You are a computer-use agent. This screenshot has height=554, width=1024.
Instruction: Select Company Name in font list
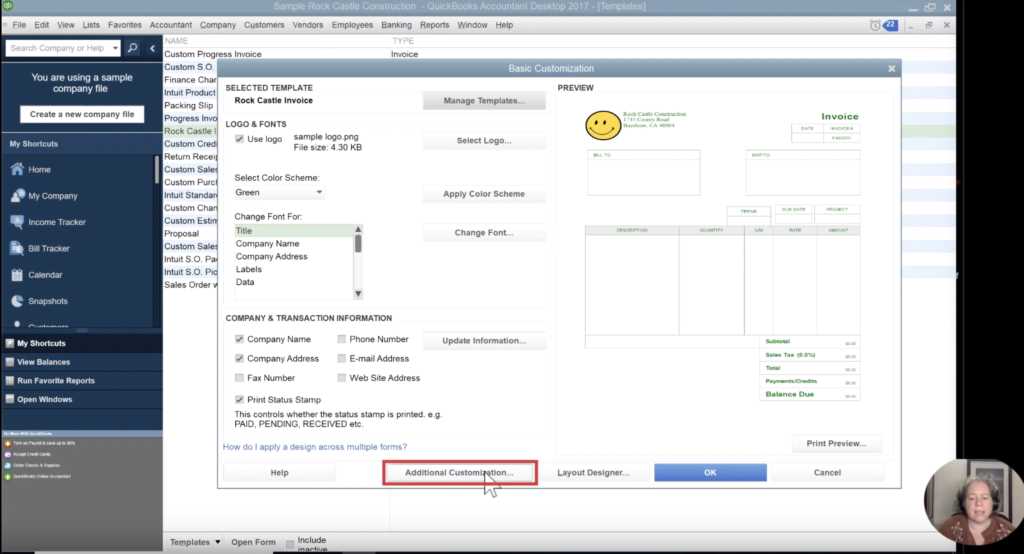293,244
